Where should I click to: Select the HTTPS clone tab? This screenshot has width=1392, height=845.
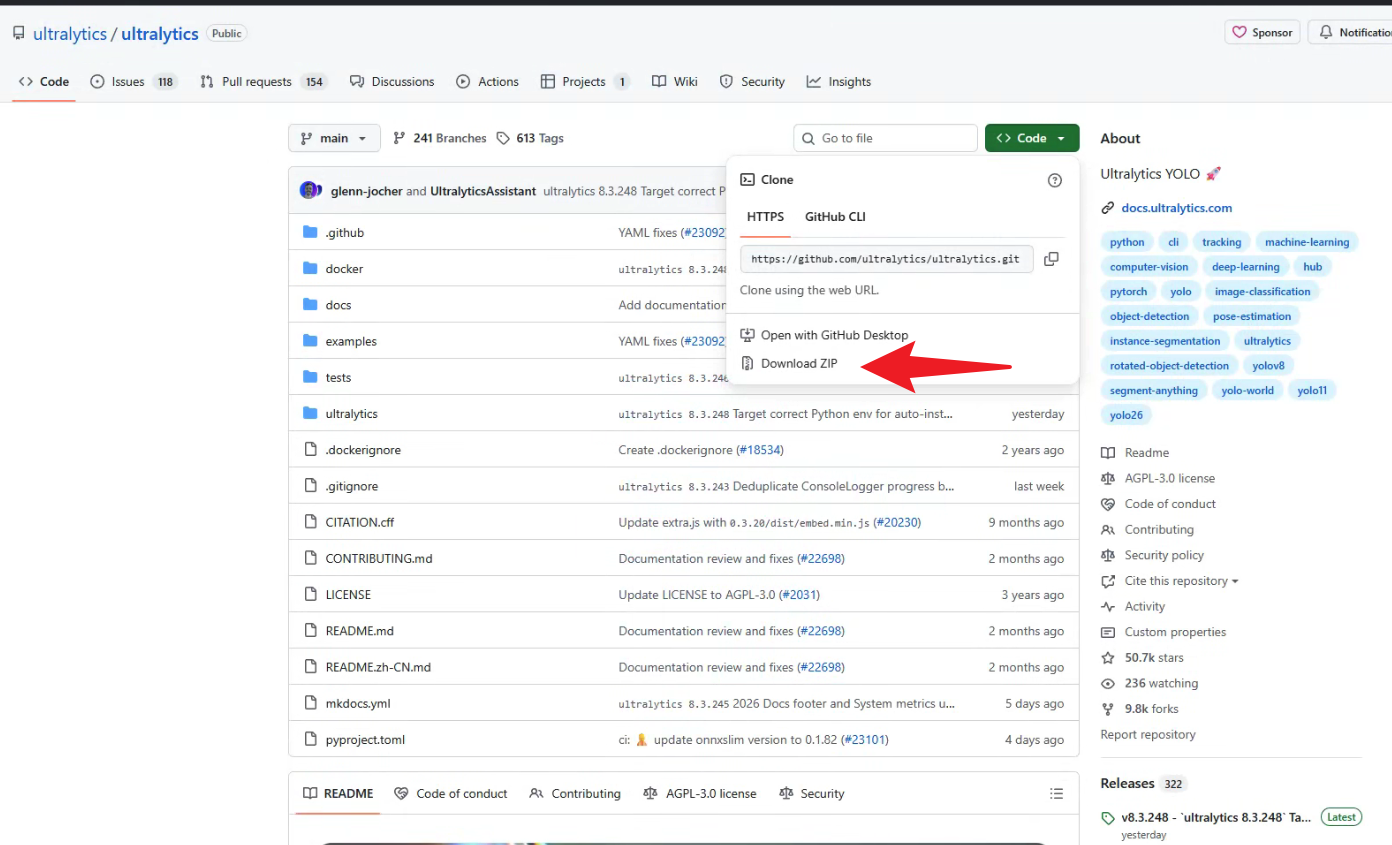point(765,217)
